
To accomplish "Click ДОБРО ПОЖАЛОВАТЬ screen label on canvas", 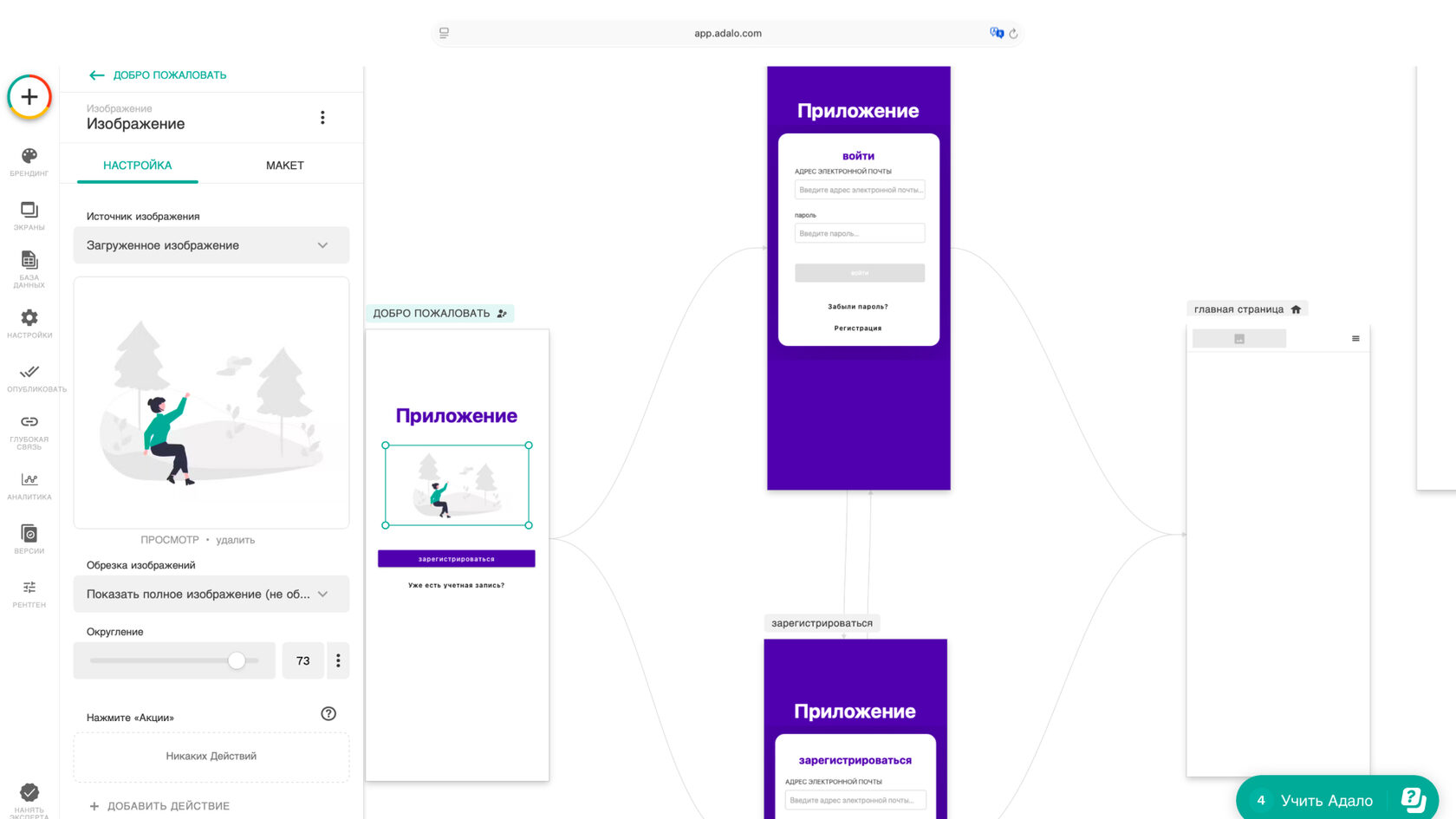I will pyautogui.click(x=440, y=314).
